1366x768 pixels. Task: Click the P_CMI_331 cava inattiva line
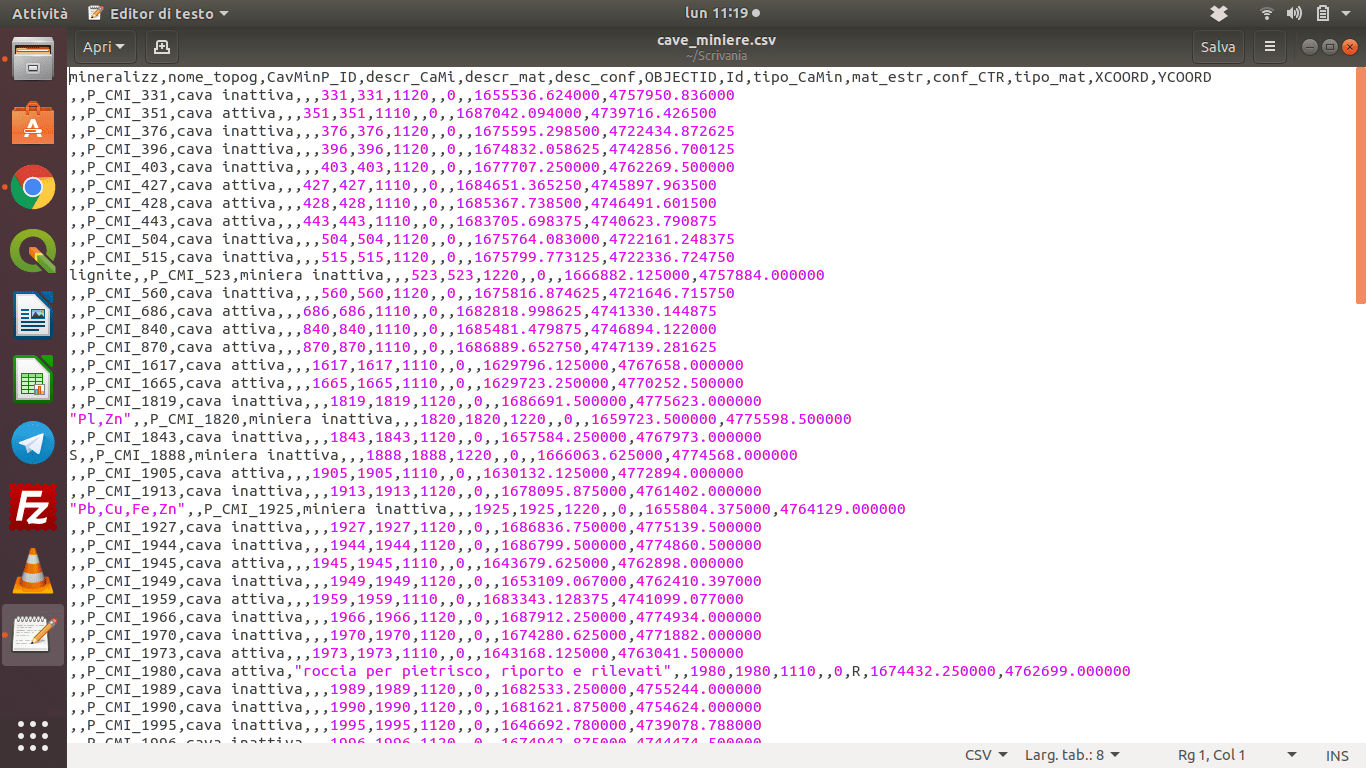pyautogui.click(x=401, y=95)
